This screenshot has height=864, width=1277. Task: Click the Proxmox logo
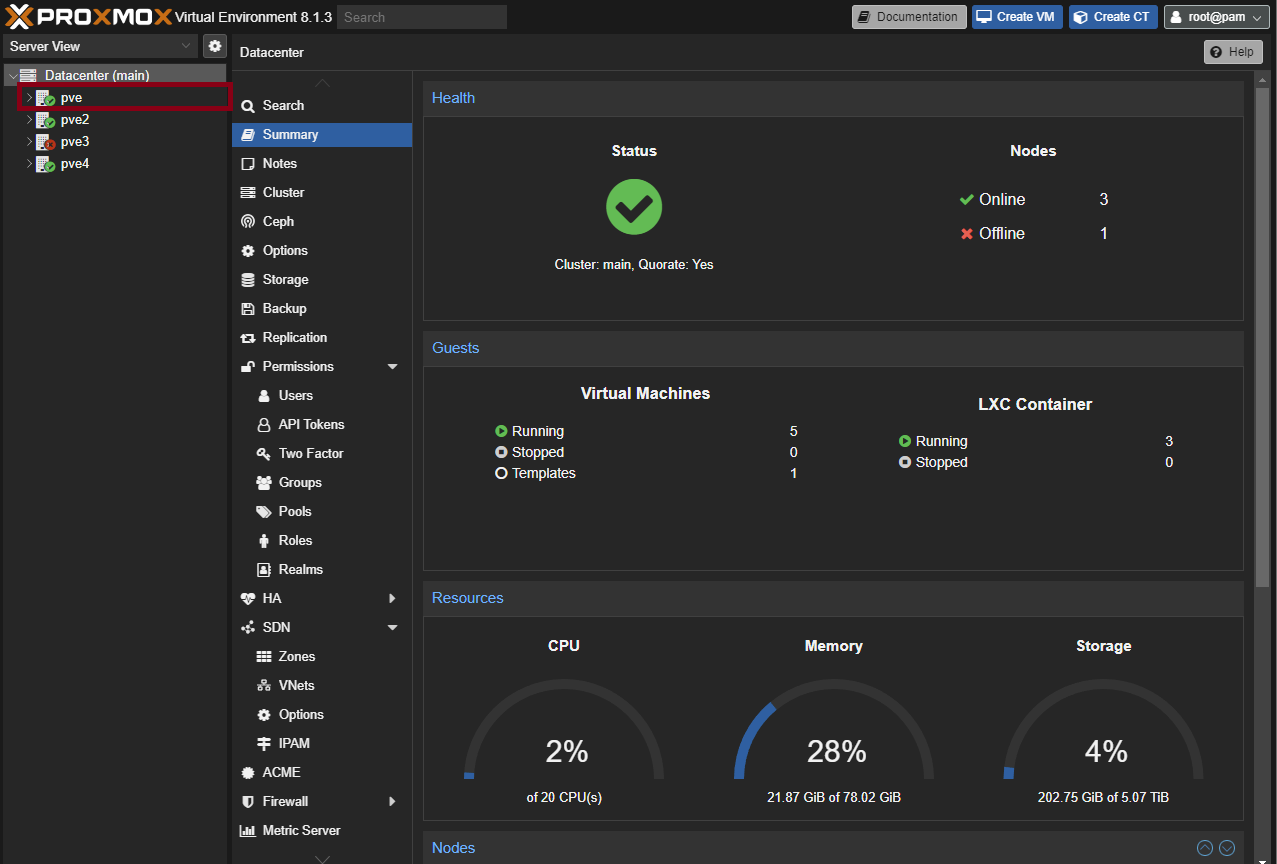[x=88, y=17]
